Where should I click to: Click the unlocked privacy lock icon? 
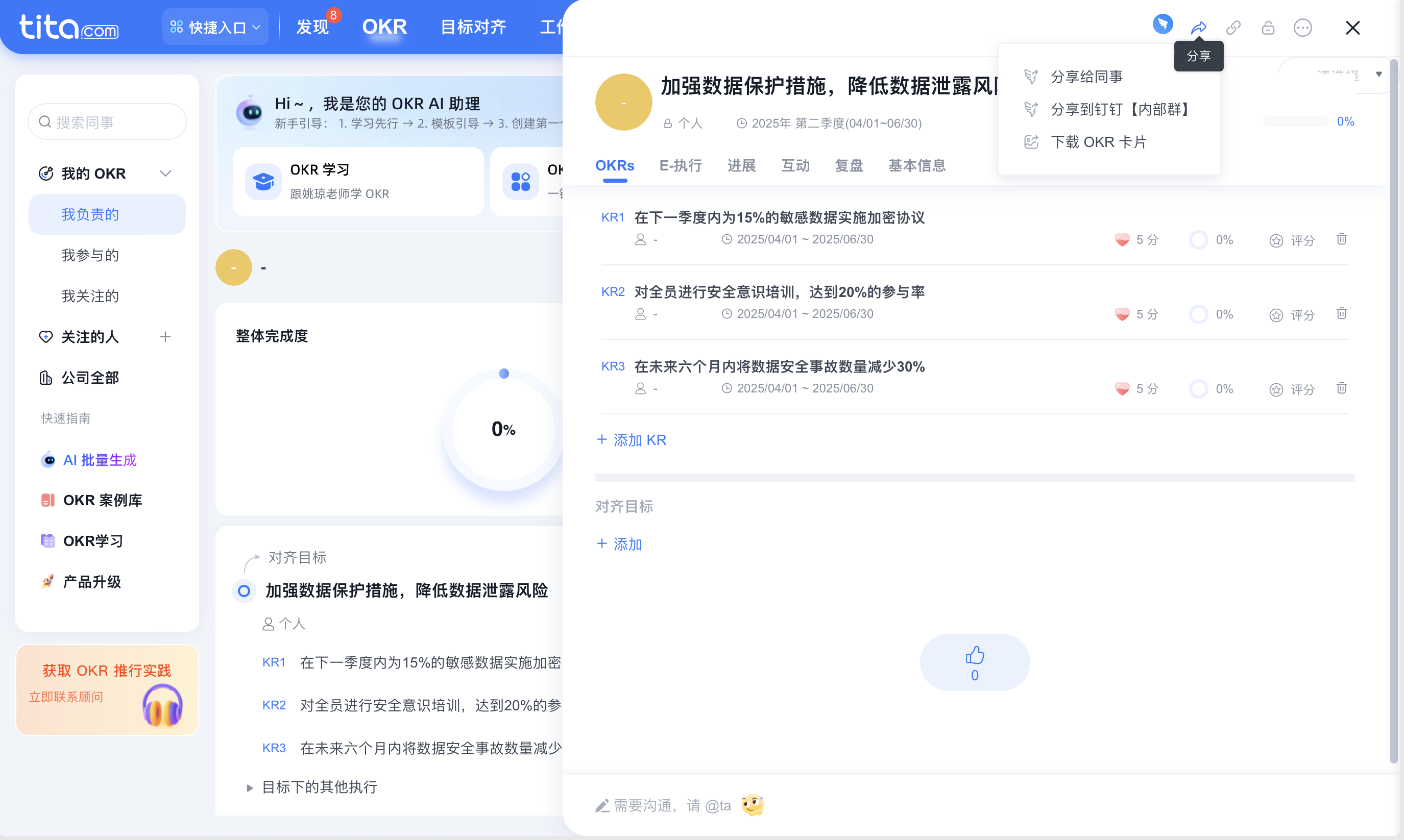(1268, 27)
